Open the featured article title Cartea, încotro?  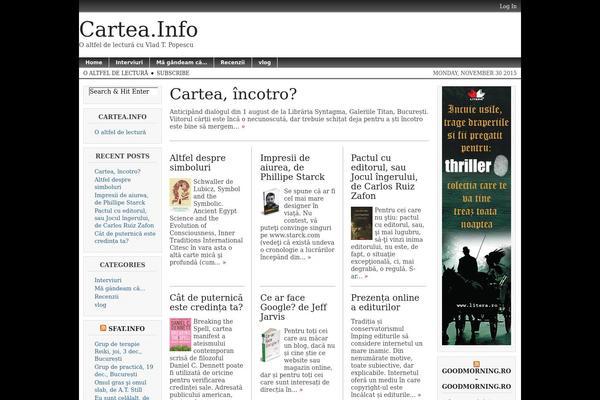click(x=233, y=94)
